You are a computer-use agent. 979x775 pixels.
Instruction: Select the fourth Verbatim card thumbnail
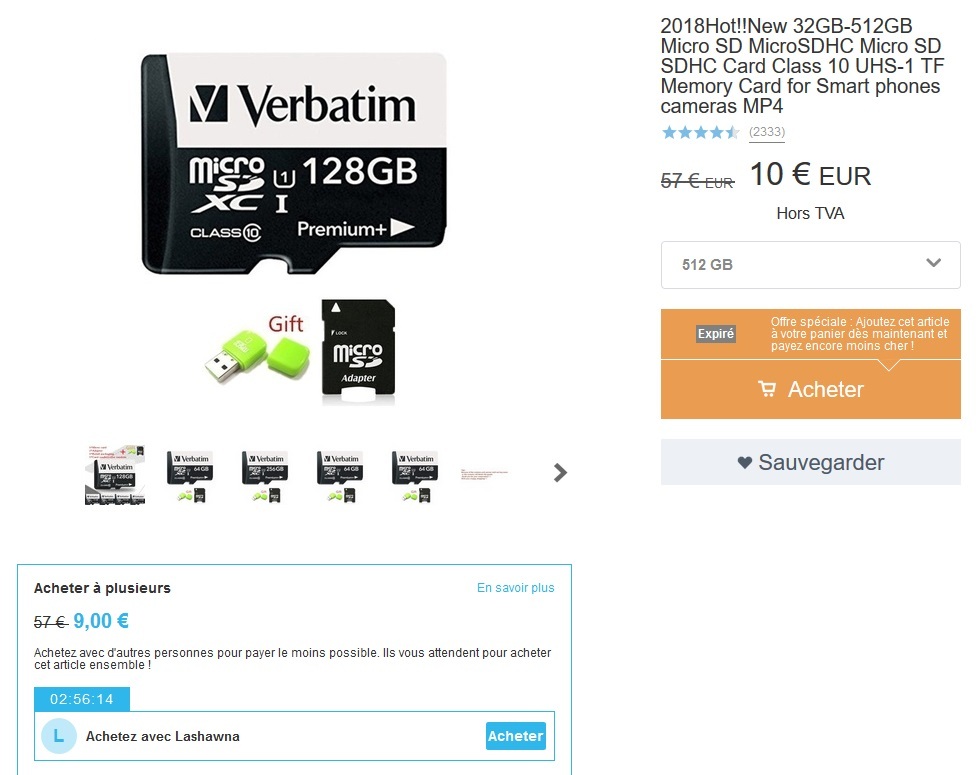[x=340, y=475]
